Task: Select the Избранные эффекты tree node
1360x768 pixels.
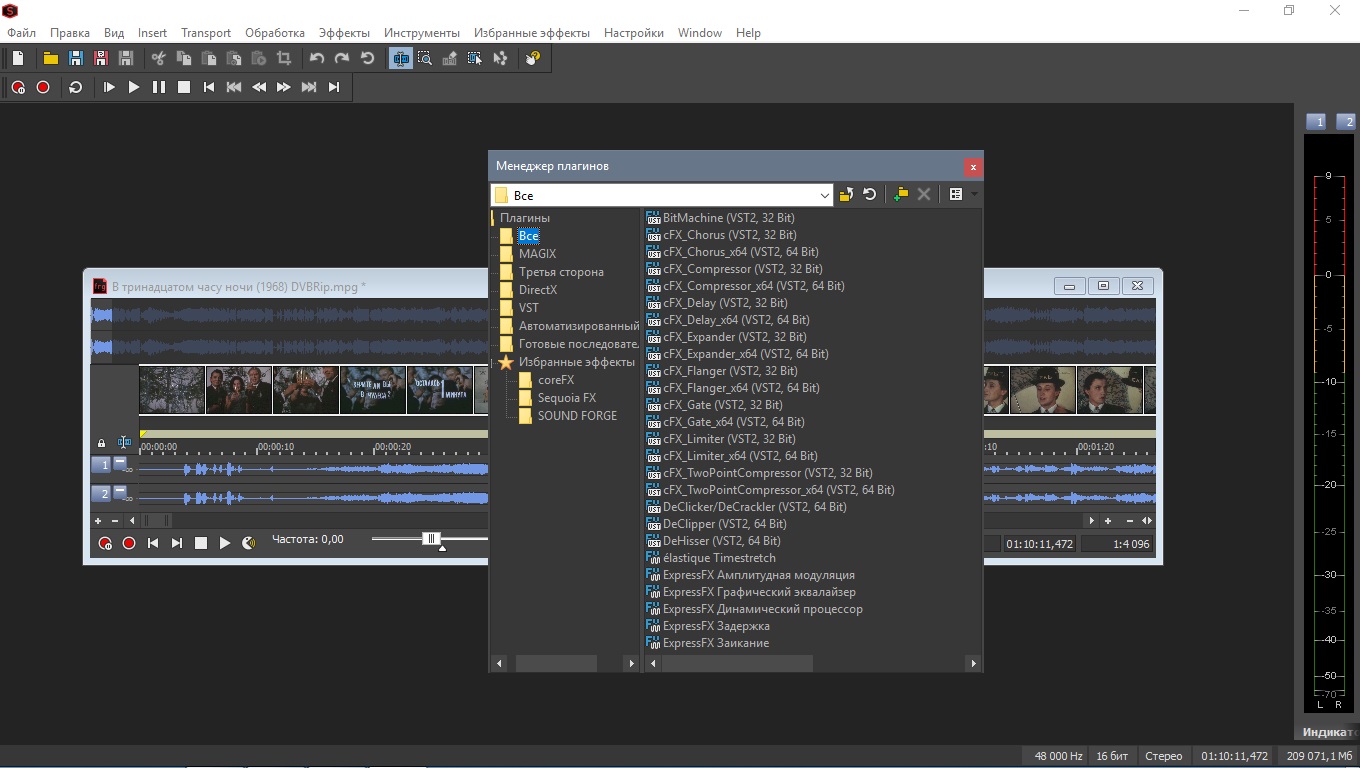Action: (x=576, y=362)
